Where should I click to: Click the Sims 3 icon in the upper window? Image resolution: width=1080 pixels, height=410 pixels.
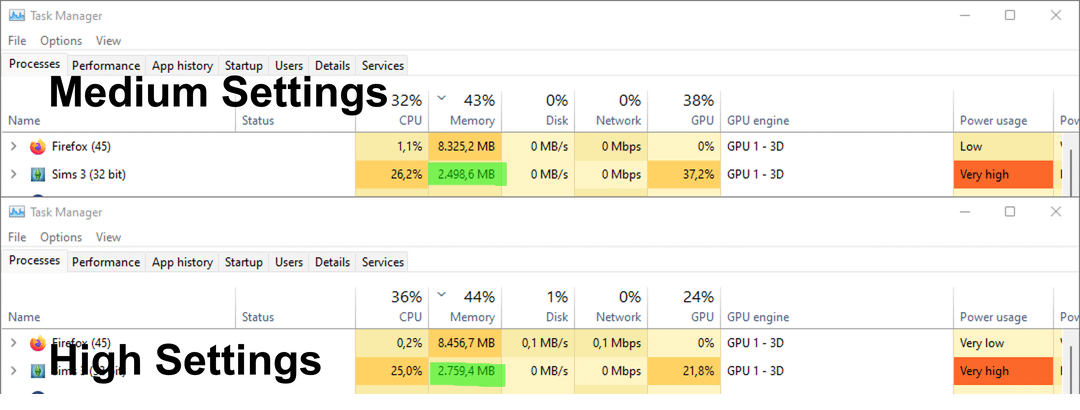pos(38,175)
